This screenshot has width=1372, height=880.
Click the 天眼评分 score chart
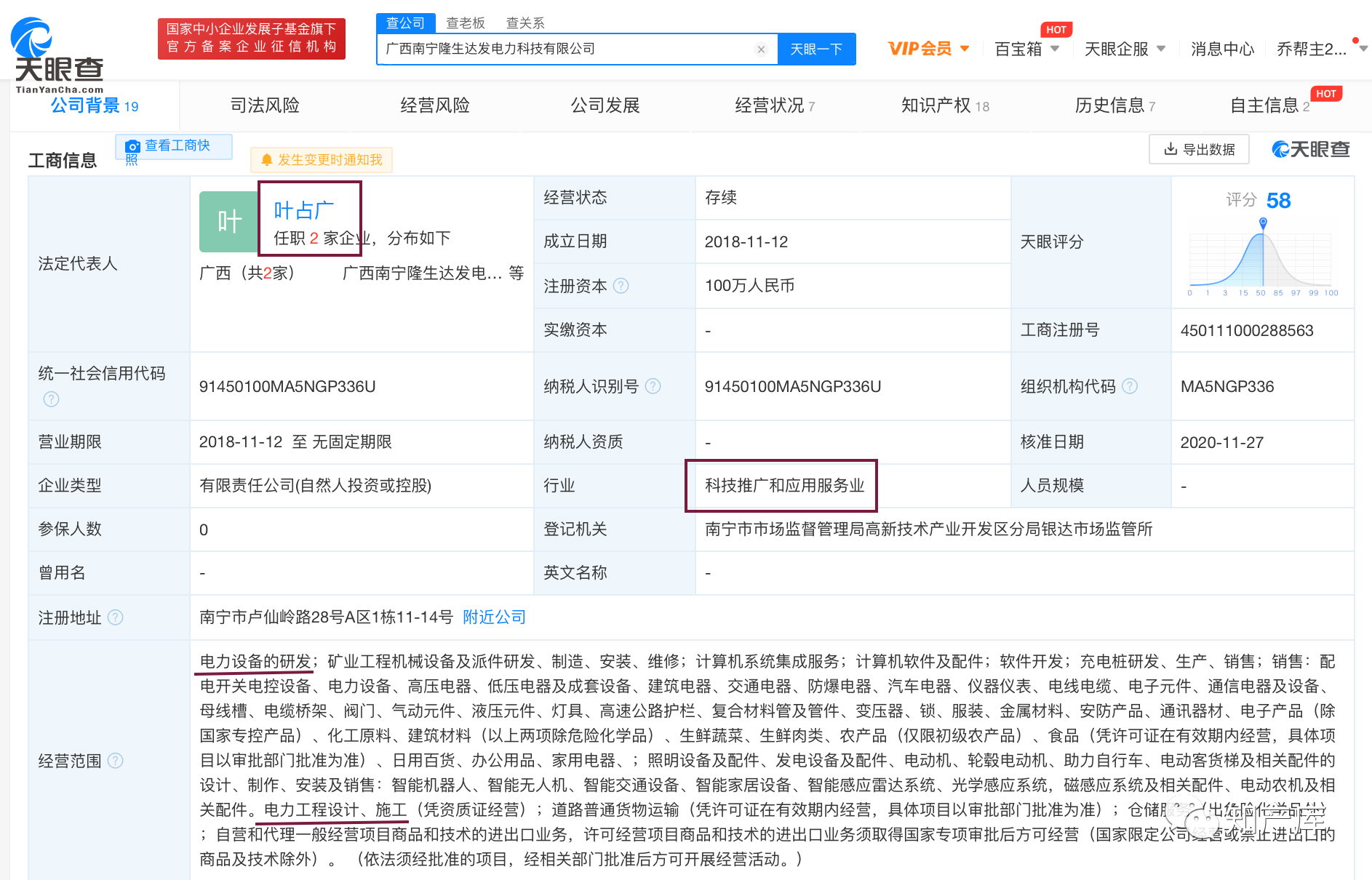coord(1262,257)
